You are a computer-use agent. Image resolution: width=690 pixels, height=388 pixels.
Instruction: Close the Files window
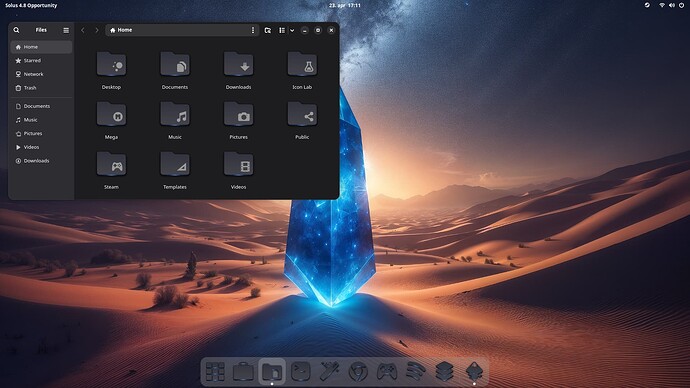[x=331, y=30]
